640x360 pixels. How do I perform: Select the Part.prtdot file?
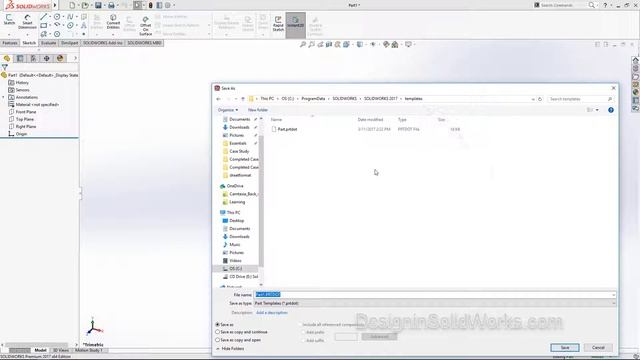point(287,129)
